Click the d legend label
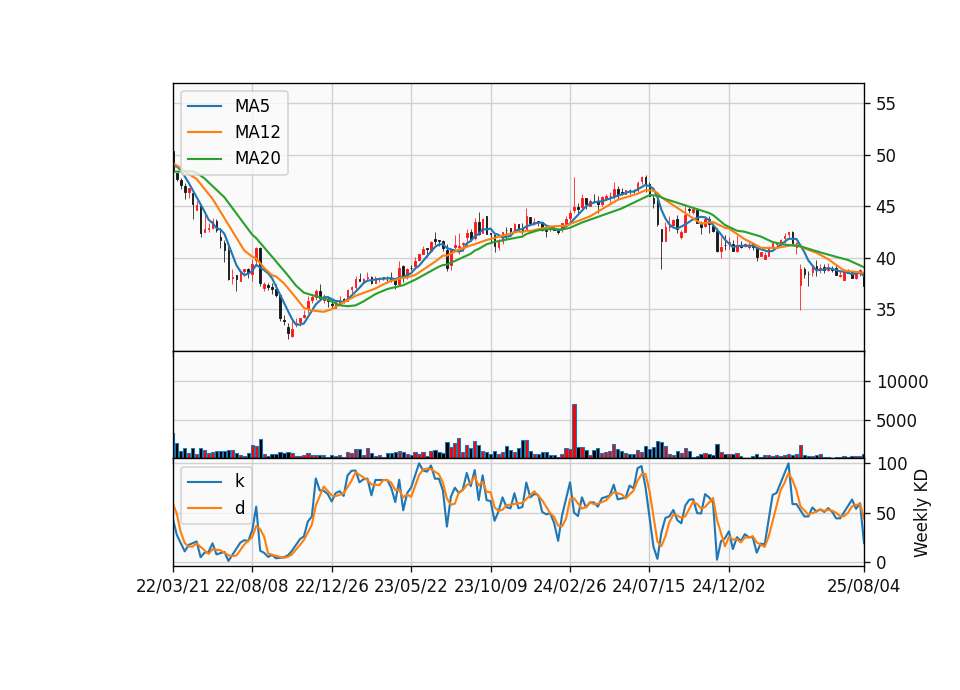Viewport: 960px width, 690px height. pos(239,508)
